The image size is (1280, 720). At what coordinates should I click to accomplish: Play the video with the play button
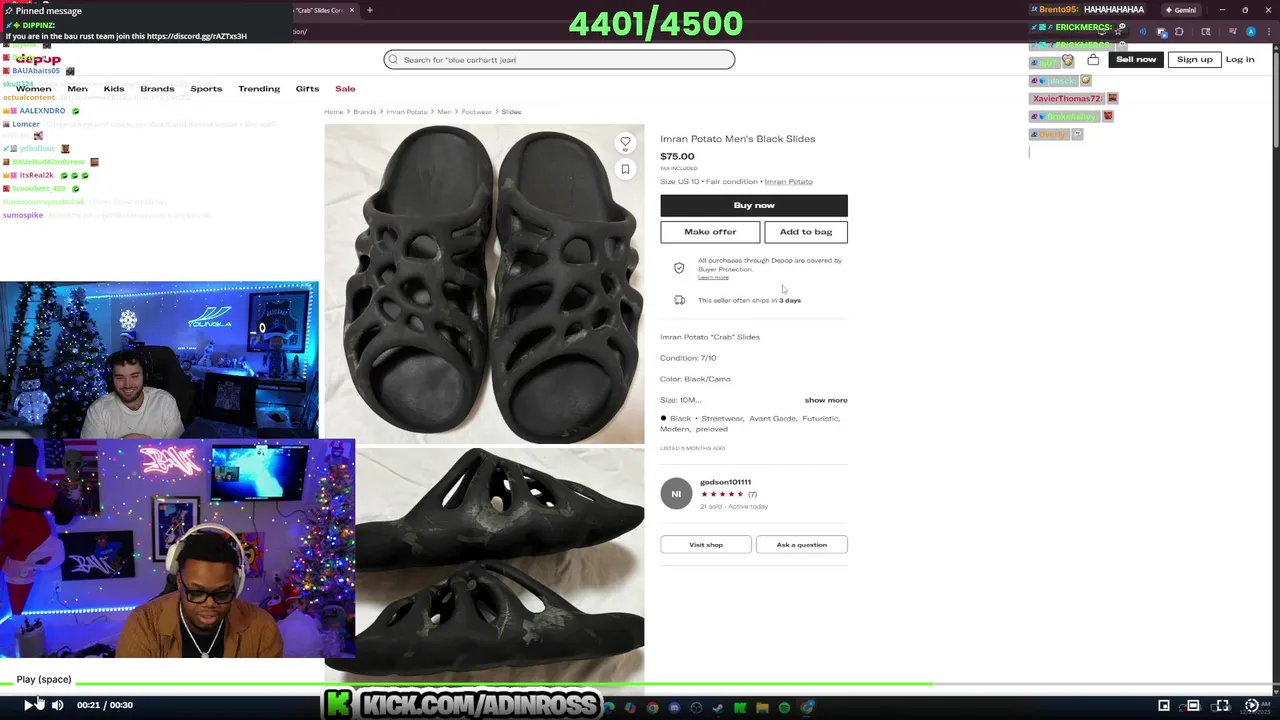[29, 705]
